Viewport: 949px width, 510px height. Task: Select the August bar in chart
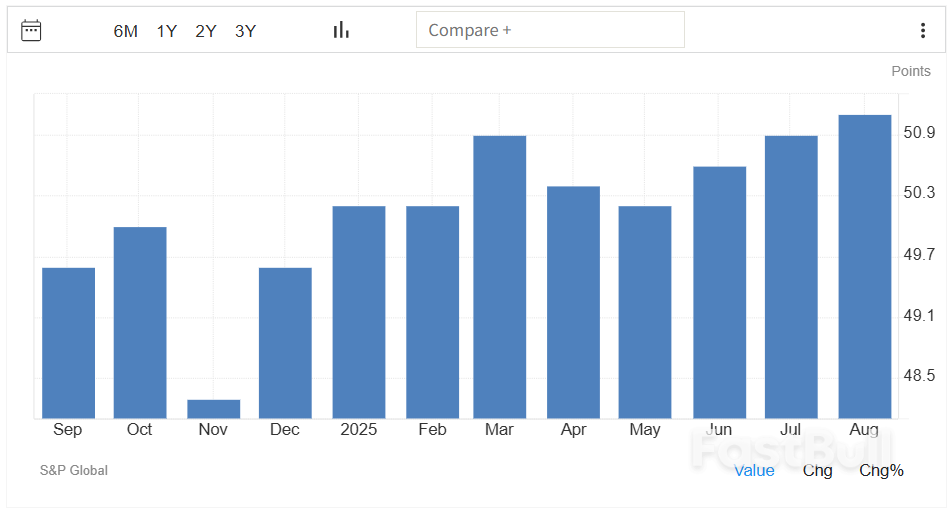(x=864, y=267)
